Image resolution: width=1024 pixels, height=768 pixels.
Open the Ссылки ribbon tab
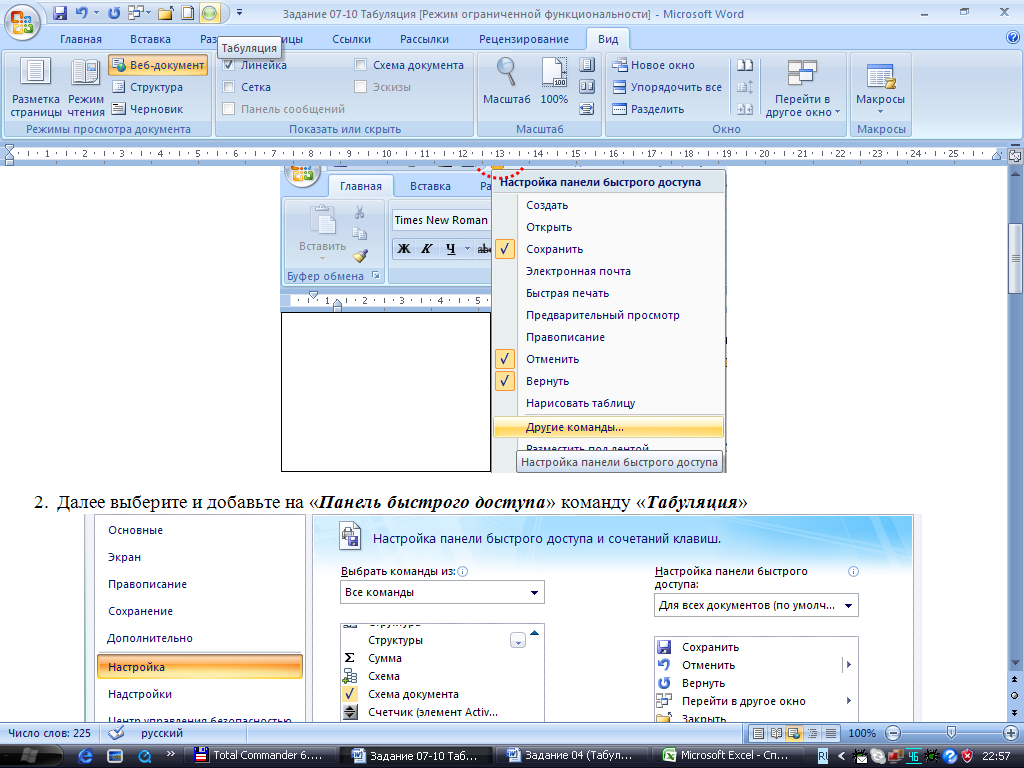coord(351,39)
